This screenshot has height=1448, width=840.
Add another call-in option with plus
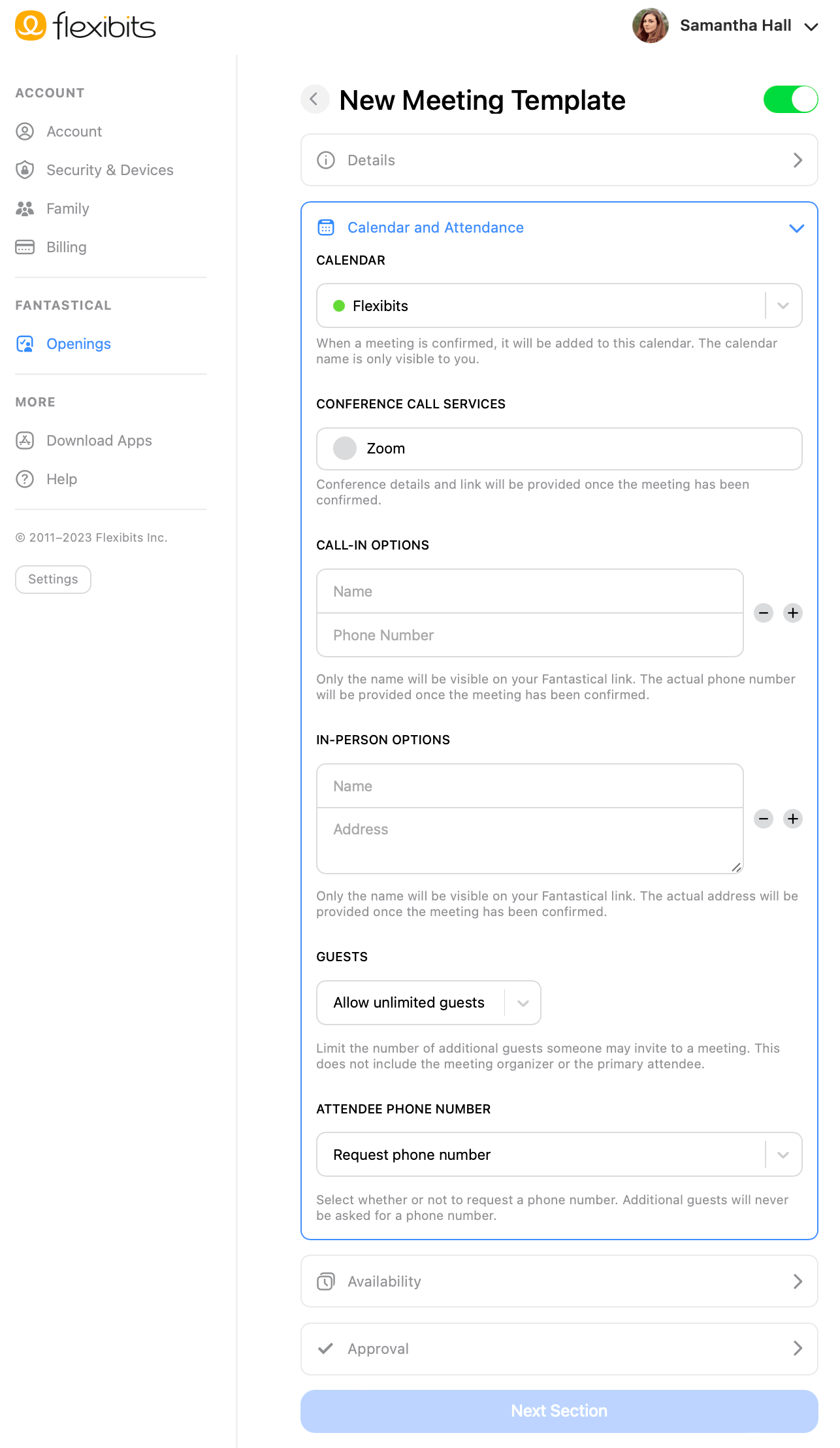(793, 613)
